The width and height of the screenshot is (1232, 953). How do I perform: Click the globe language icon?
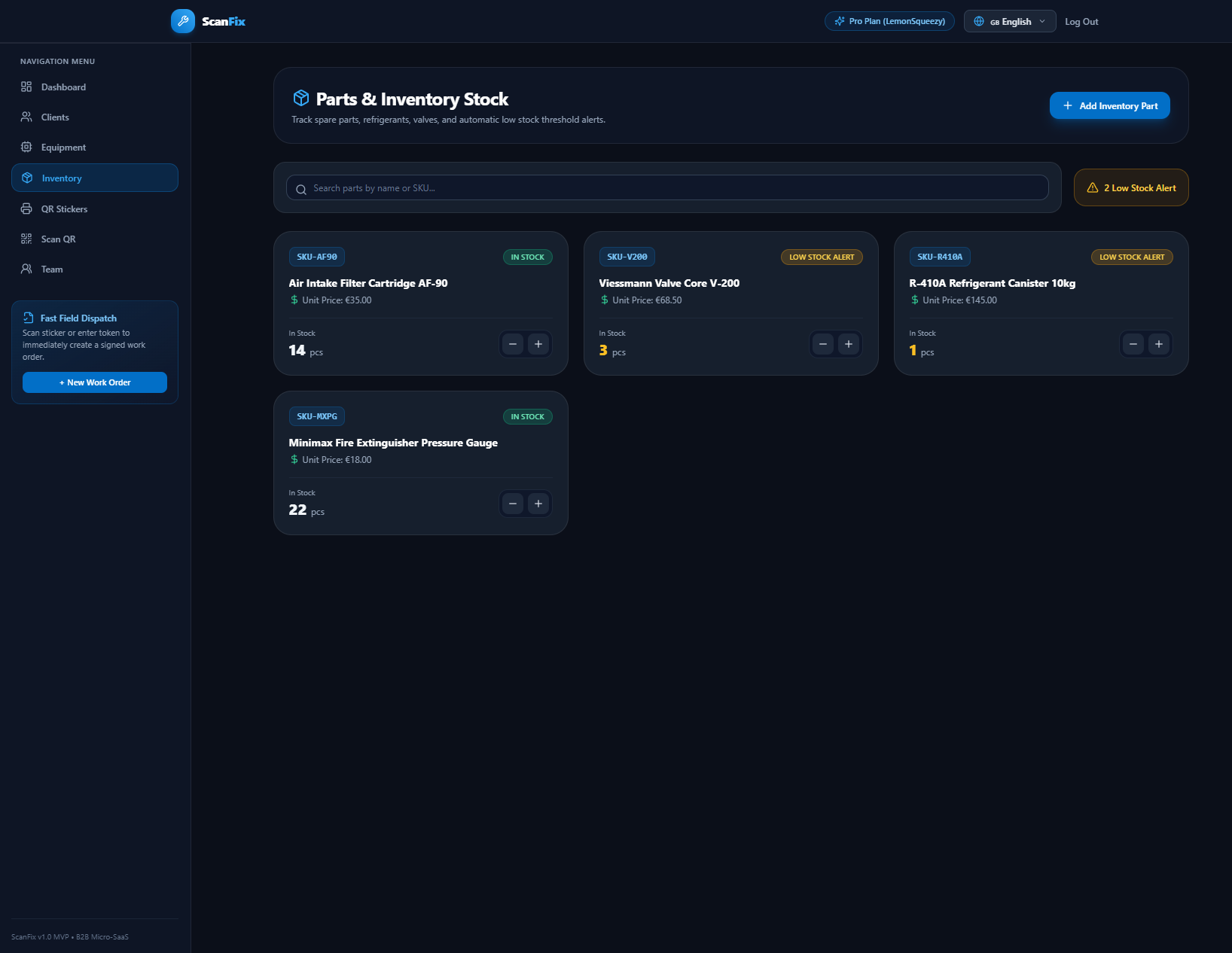(x=979, y=21)
